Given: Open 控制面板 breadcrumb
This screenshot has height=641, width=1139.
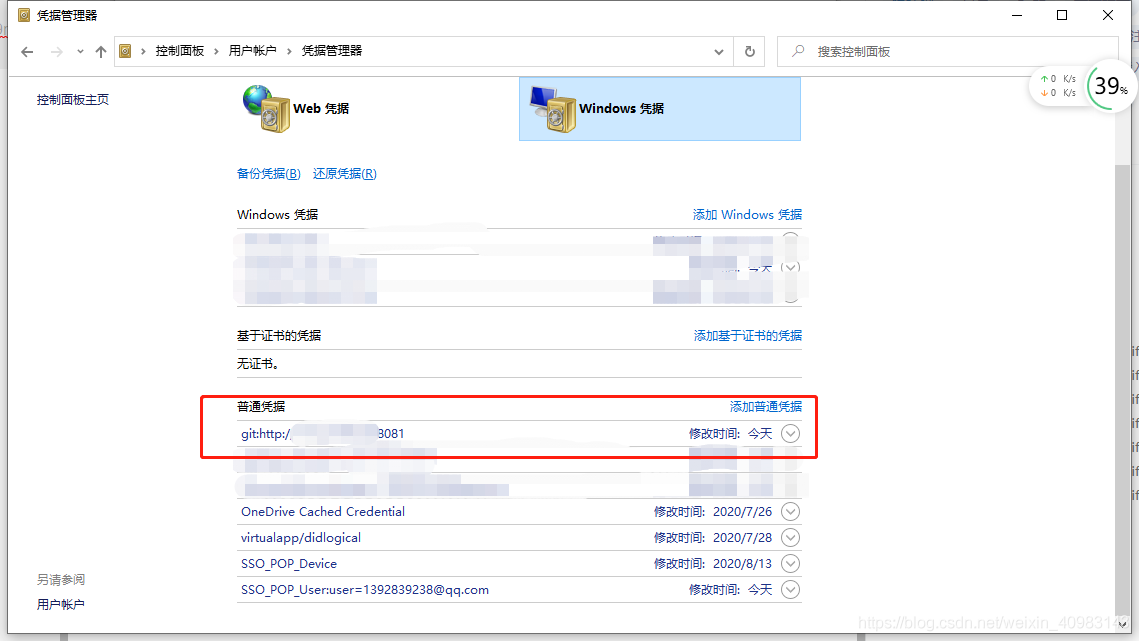Looking at the screenshot, I should 179,51.
